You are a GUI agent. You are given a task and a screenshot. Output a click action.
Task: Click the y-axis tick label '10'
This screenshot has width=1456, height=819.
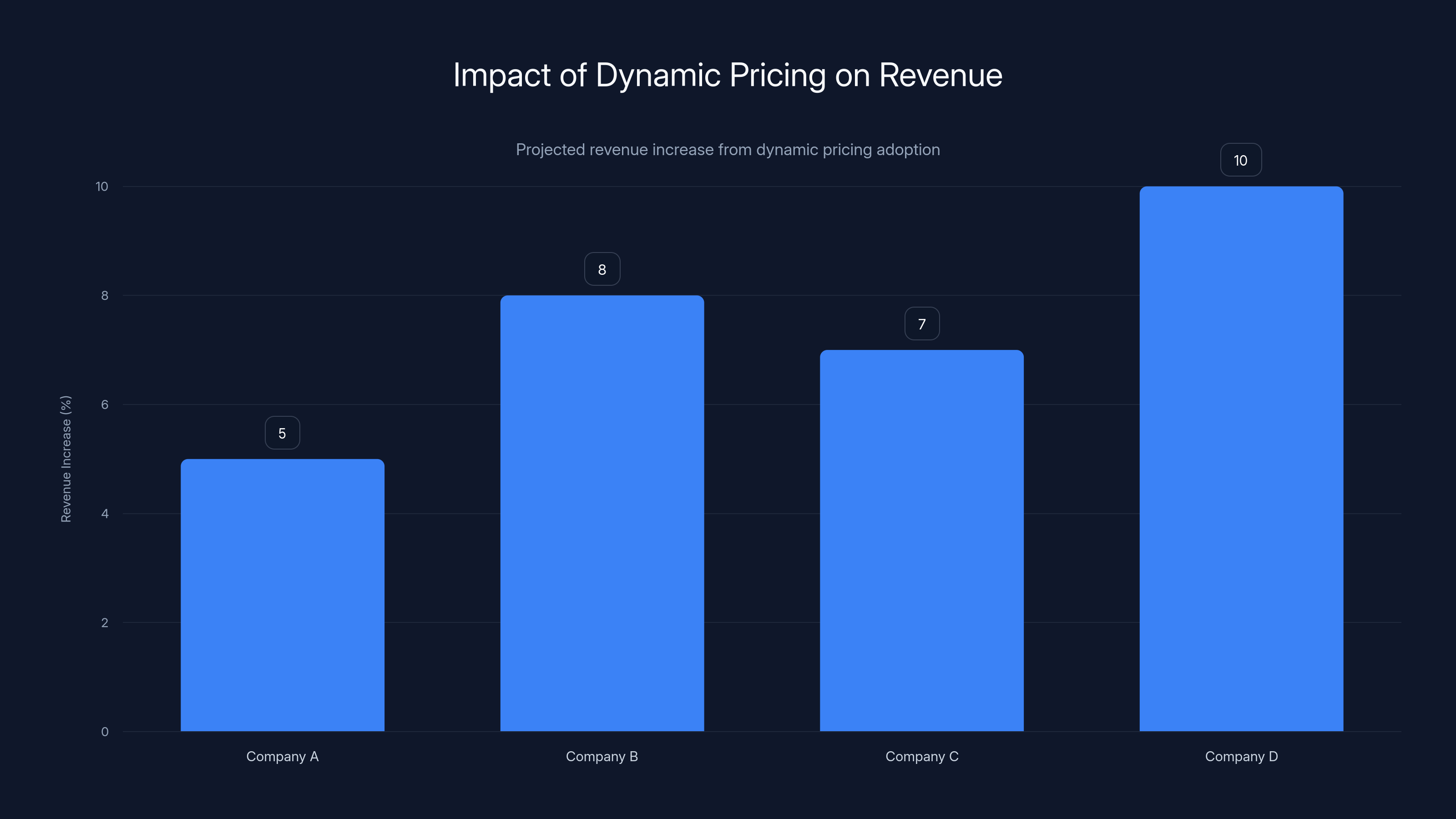pyautogui.click(x=102, y=187)
